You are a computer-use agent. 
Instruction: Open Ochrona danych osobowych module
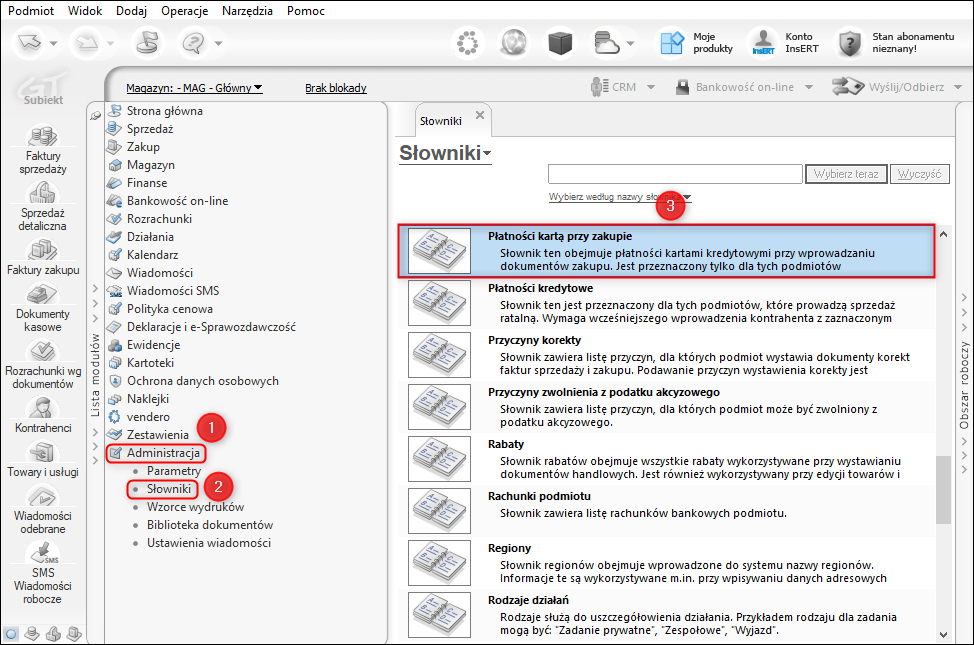point(203,381)
